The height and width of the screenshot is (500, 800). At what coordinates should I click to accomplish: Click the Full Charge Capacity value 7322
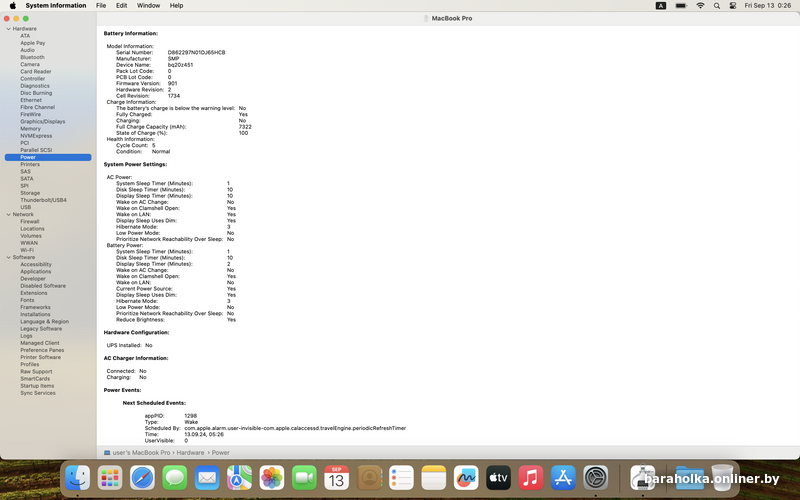pyautogui.click(x=245, y=127)
